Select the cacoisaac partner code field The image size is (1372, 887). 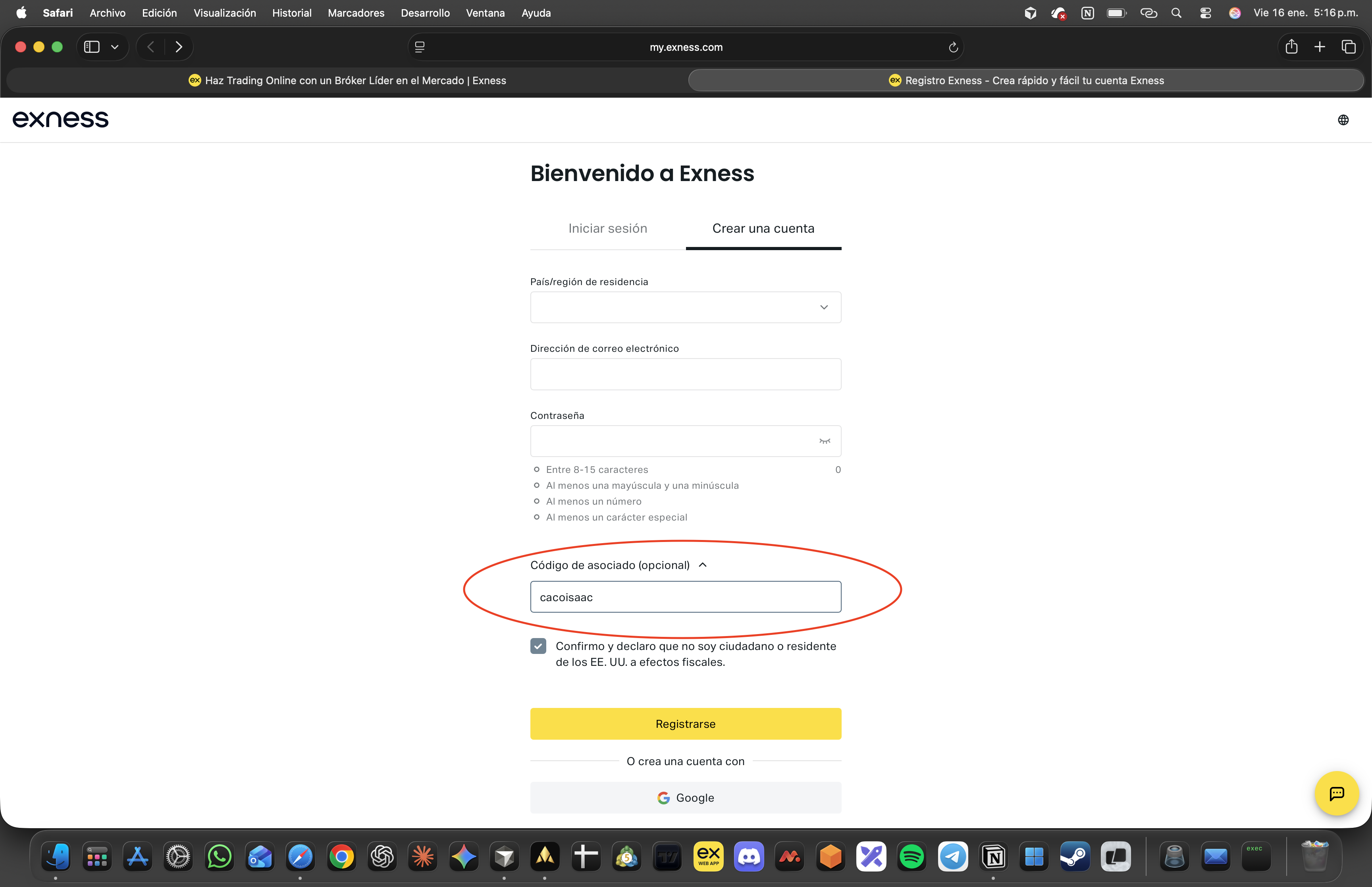(x=685, y=597)
